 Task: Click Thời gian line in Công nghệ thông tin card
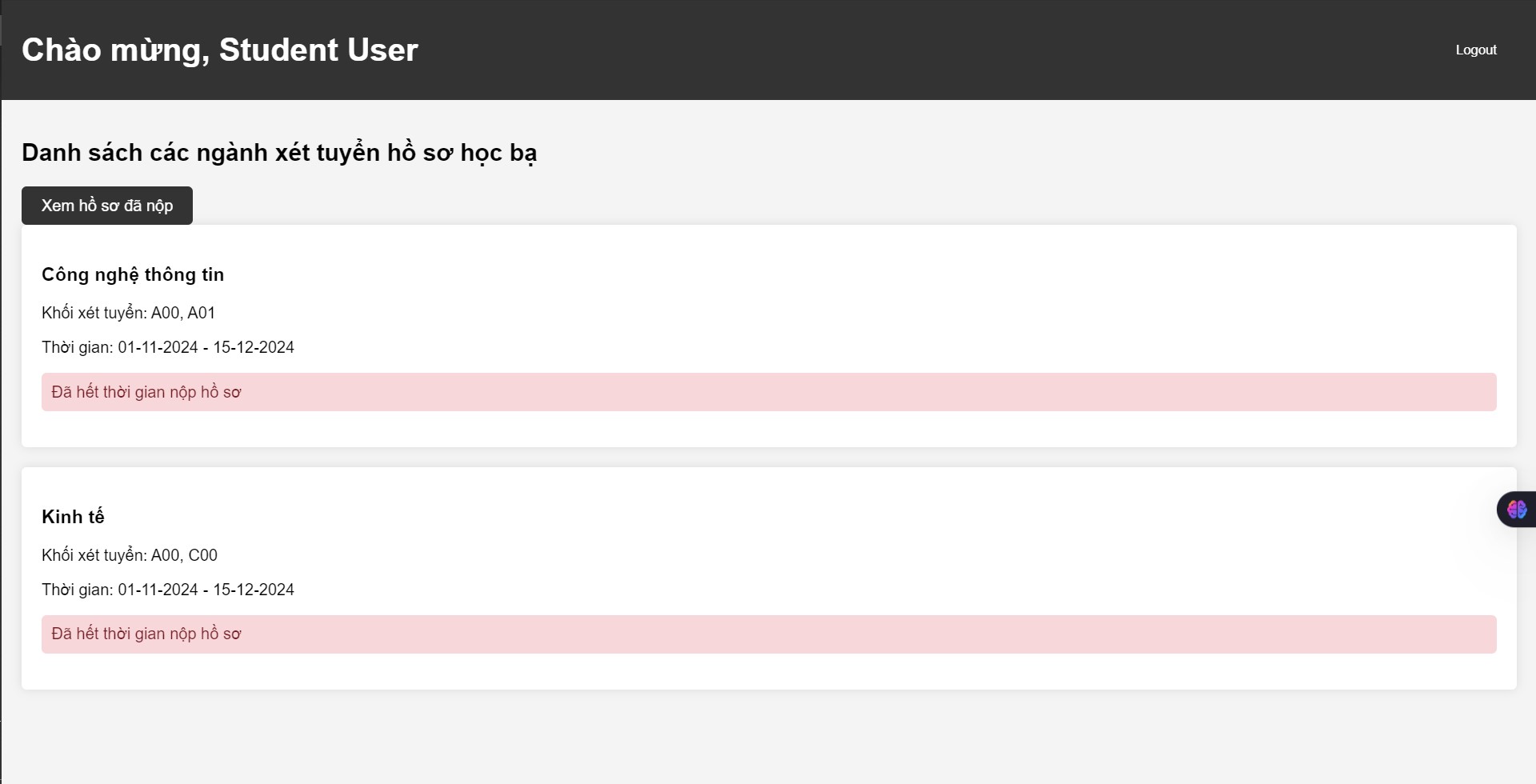pyautogui.click(x=168, y=347)
